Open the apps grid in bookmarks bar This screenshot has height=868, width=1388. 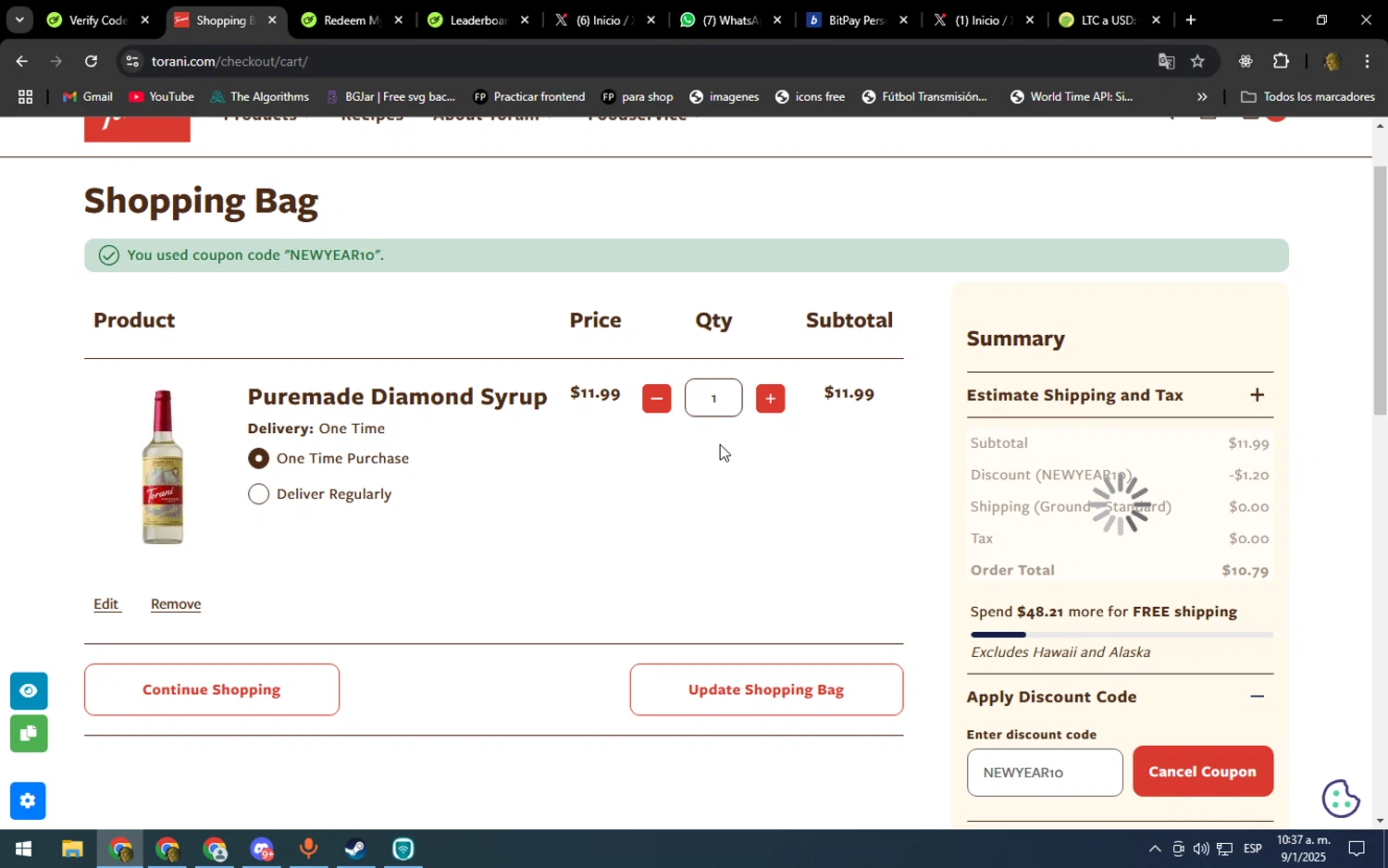[x=25, y=96]
